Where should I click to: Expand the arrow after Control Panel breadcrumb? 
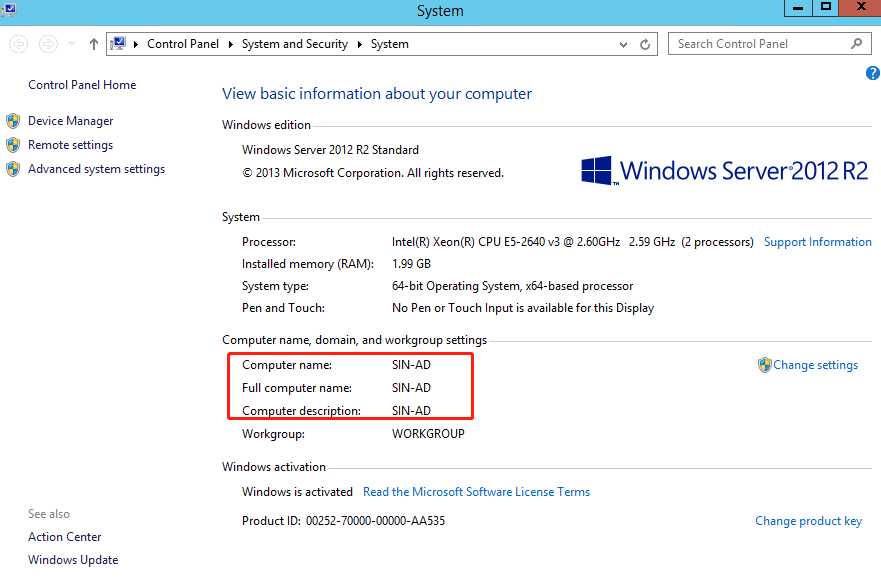point(230,44)
